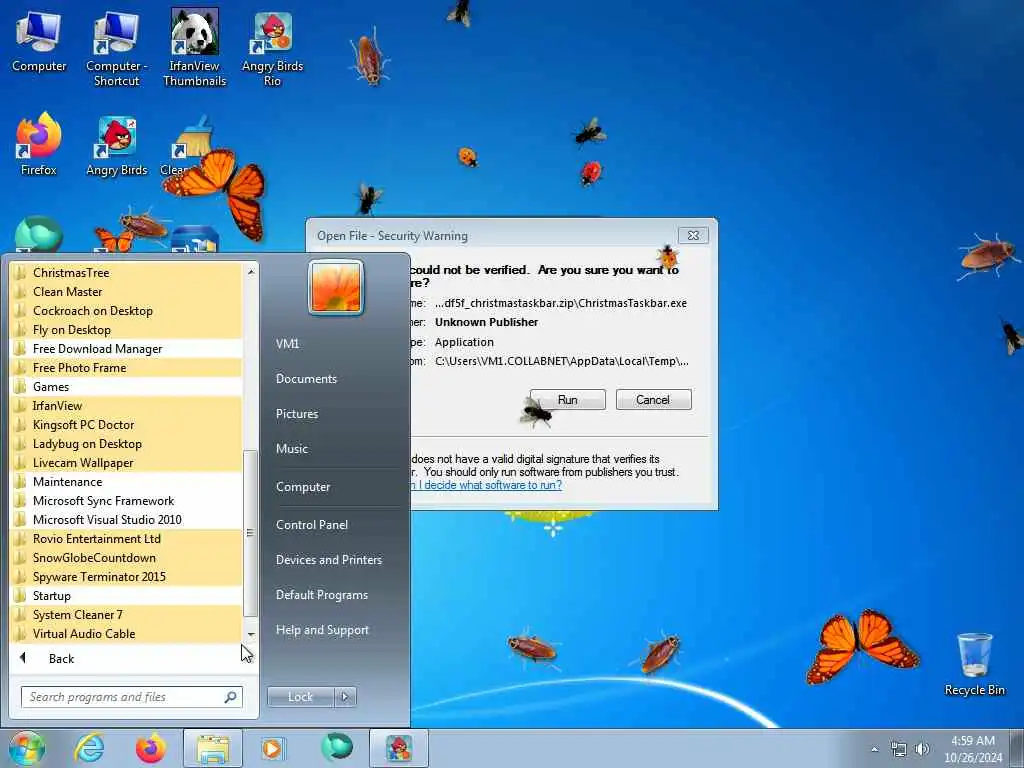Screen dimensions: 1024x768
Task: Expand the Maintenance folder
Action: coord(127,481)
